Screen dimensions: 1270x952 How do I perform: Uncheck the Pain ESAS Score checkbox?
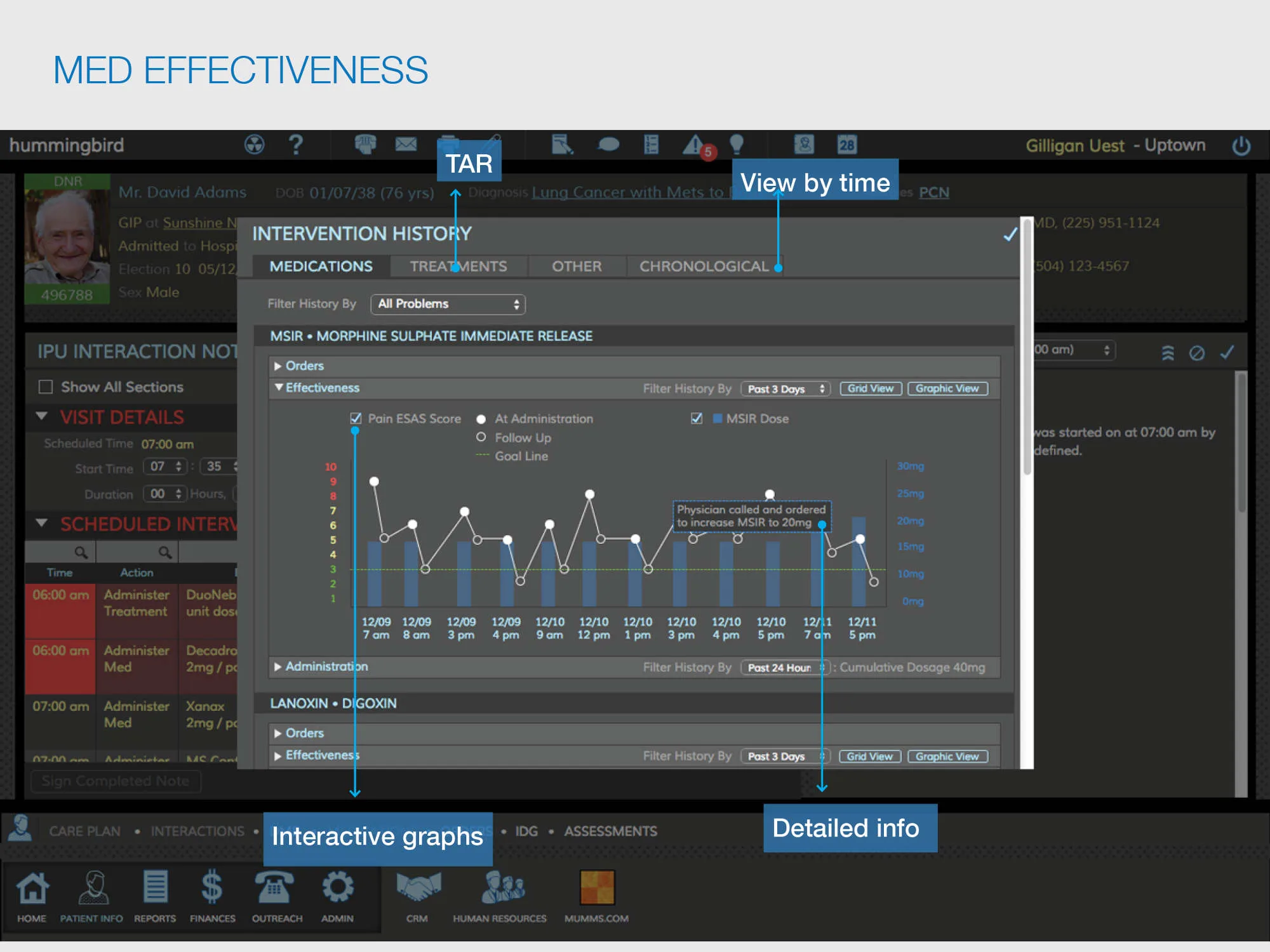pyautogui.click(x=356, y=419)
